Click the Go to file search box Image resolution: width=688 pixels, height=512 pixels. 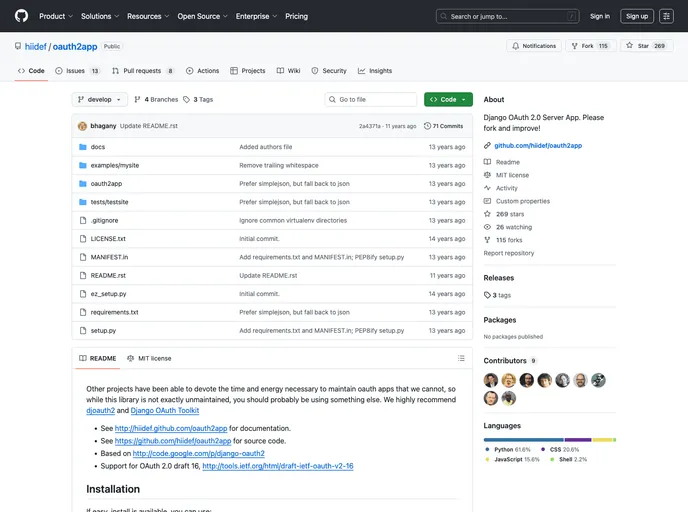(x=371, y=100)
